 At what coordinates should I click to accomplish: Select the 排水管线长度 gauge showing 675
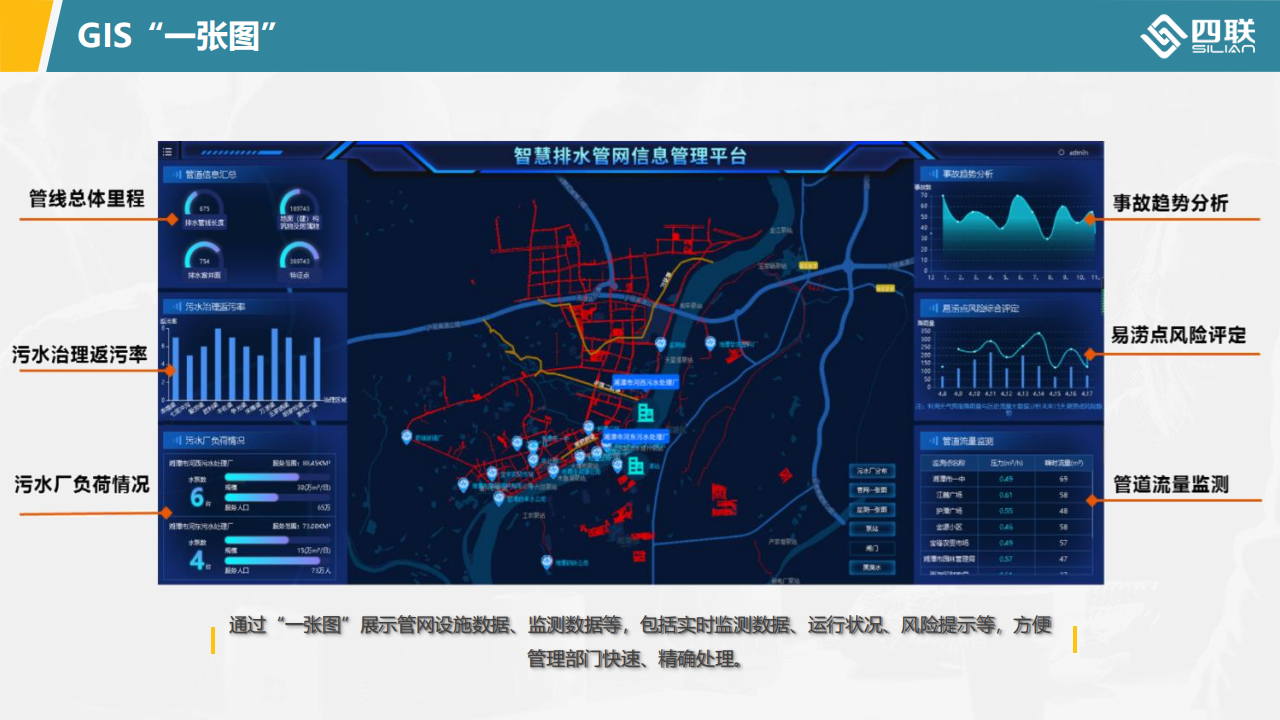(x=204, y=210)
